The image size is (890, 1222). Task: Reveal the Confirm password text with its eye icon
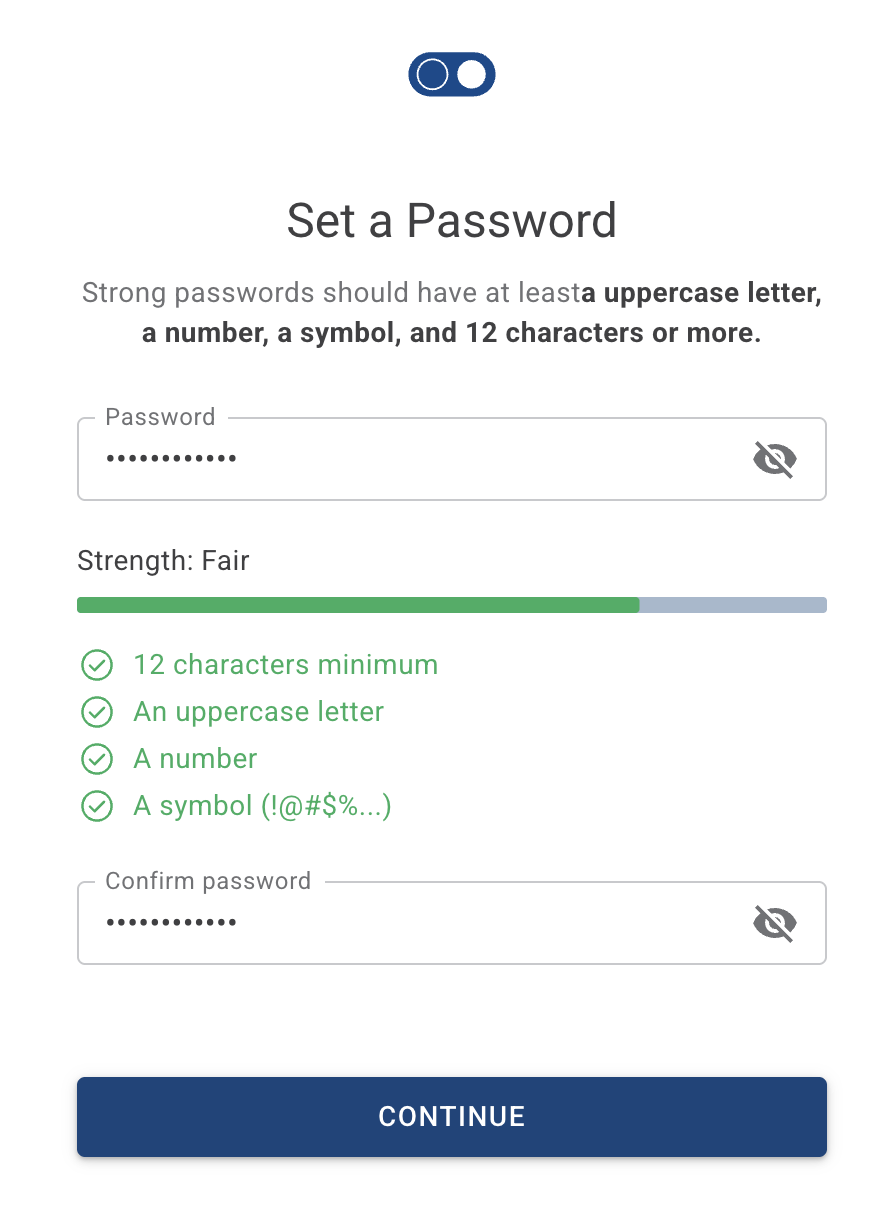775,923
